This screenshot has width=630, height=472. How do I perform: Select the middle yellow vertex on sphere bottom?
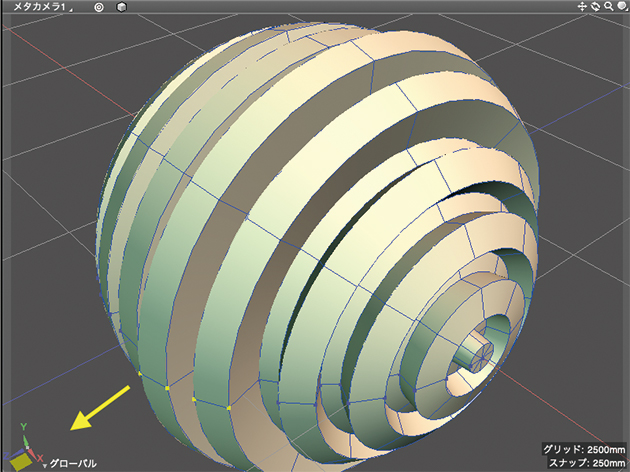pos(193,400)
